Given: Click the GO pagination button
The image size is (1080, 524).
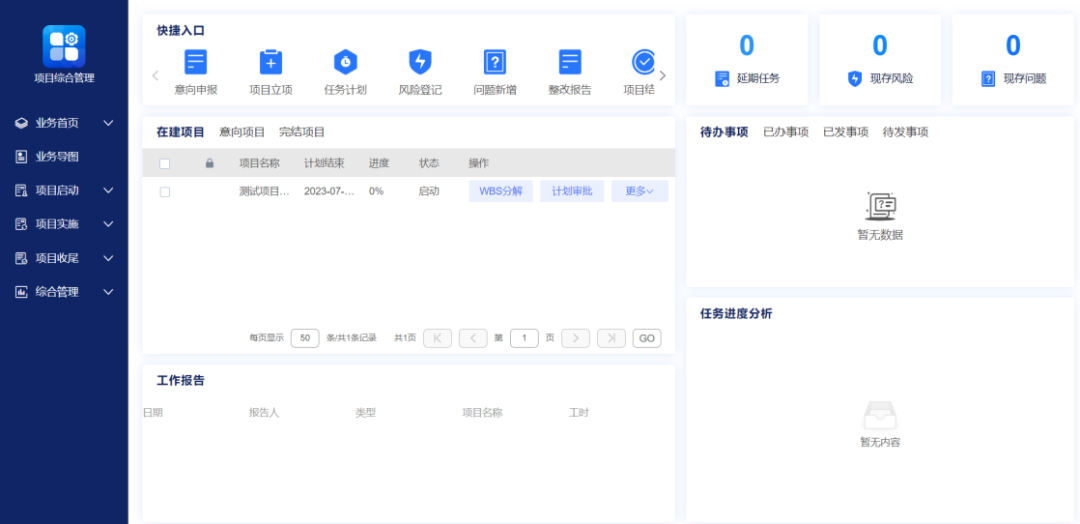Looking at the screenshot, I should click(x=647, y=338).
